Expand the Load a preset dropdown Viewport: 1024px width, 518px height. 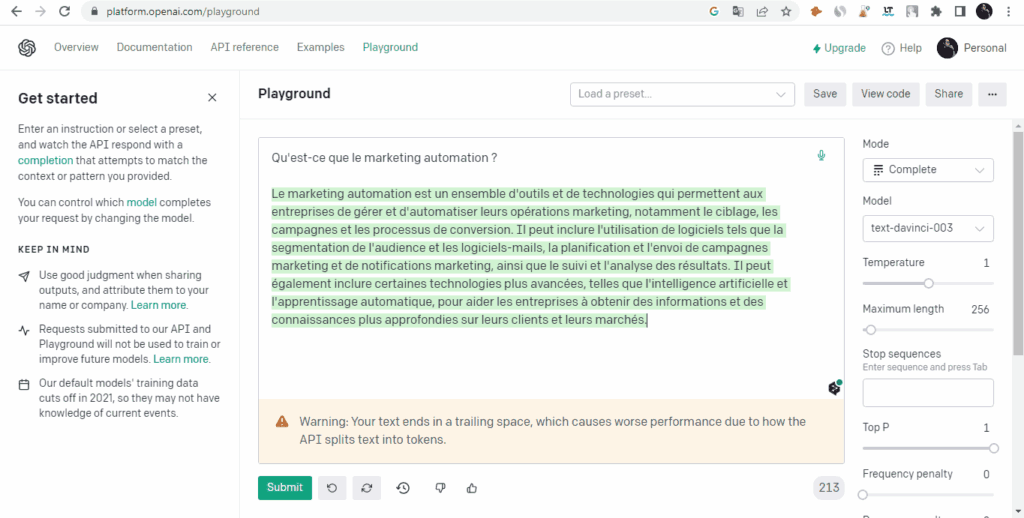point(682,94)
